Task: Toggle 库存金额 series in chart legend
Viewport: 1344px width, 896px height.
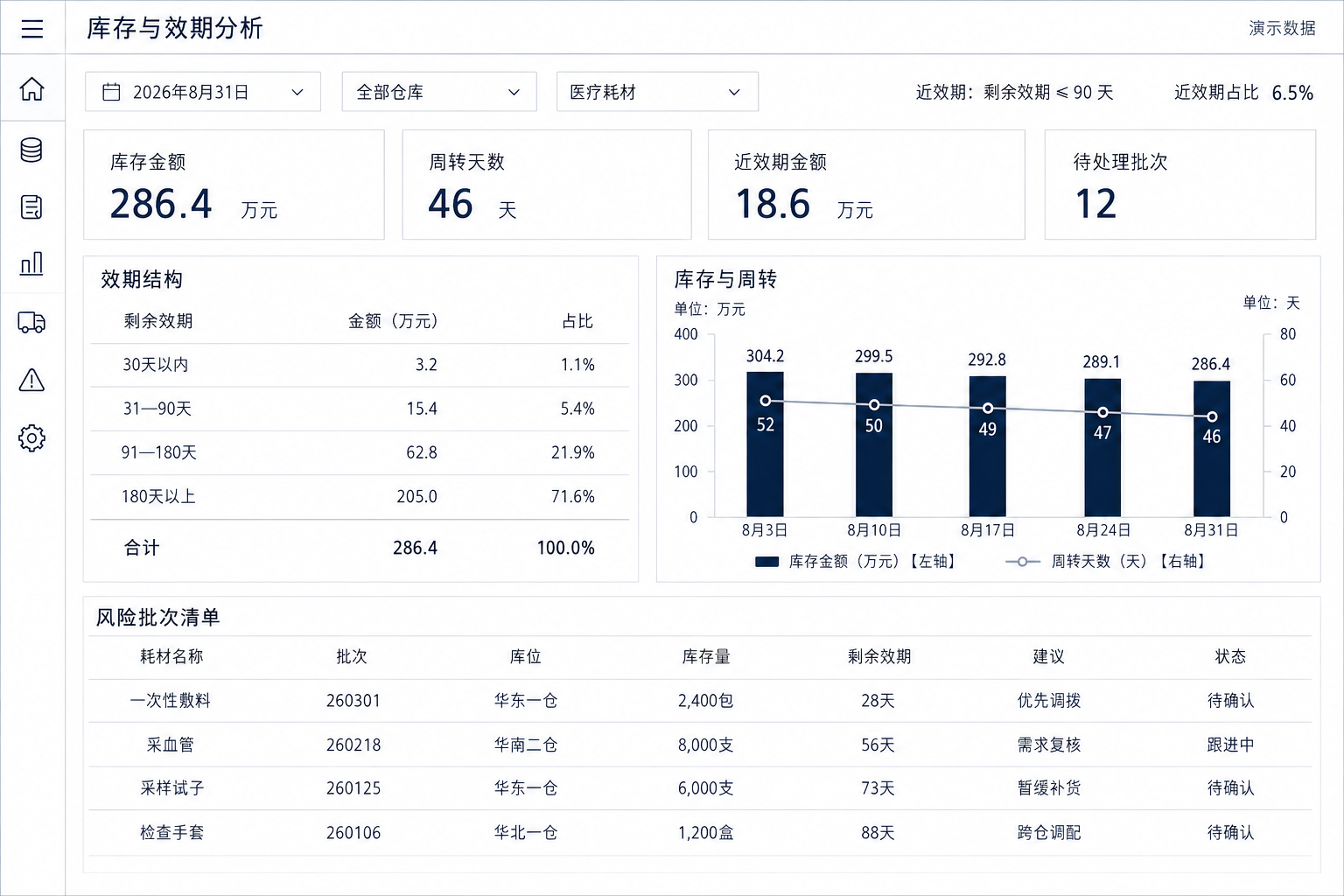Action: 855,561
